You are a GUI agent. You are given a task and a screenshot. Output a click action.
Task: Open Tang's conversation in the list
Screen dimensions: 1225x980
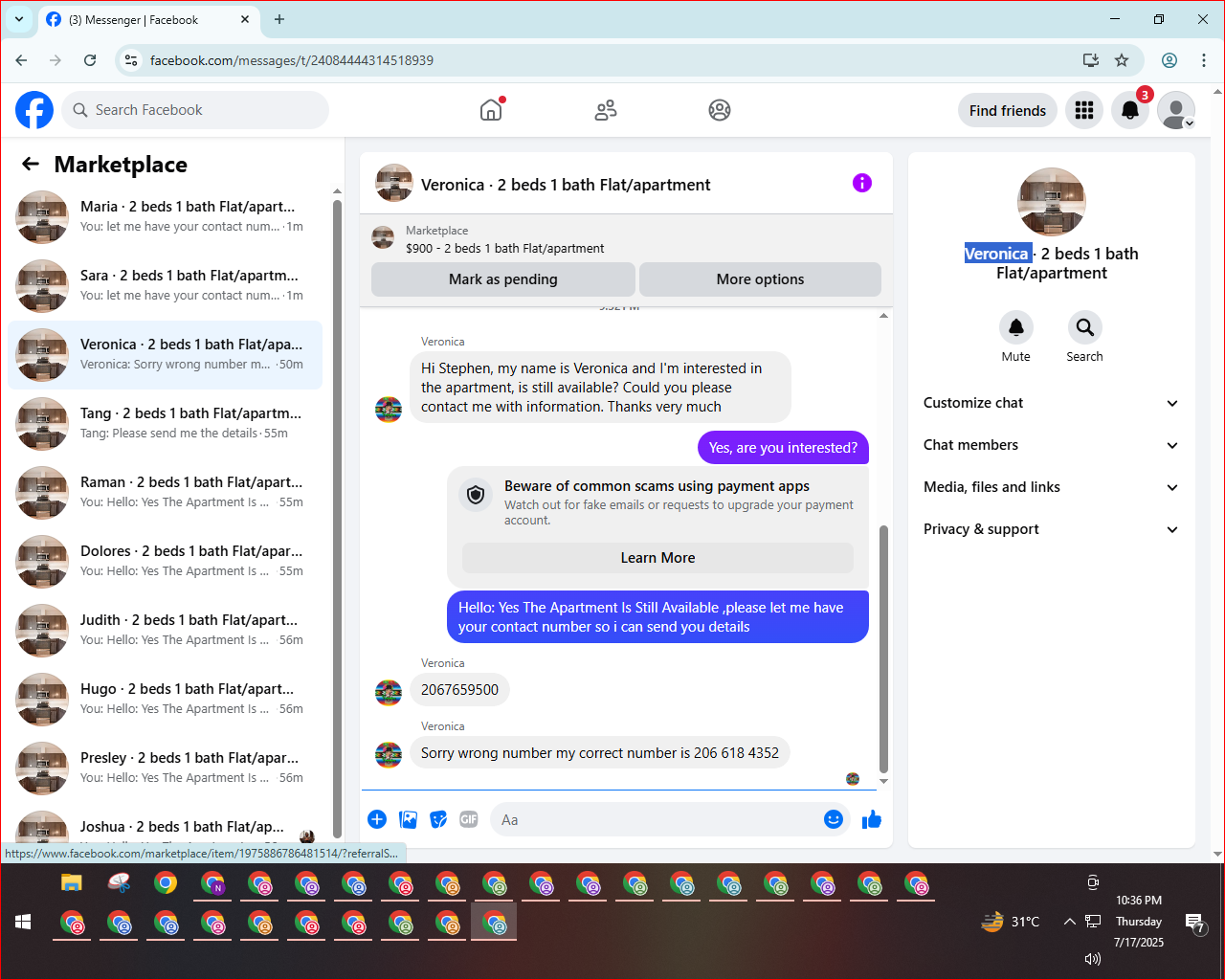click(165, 424)
